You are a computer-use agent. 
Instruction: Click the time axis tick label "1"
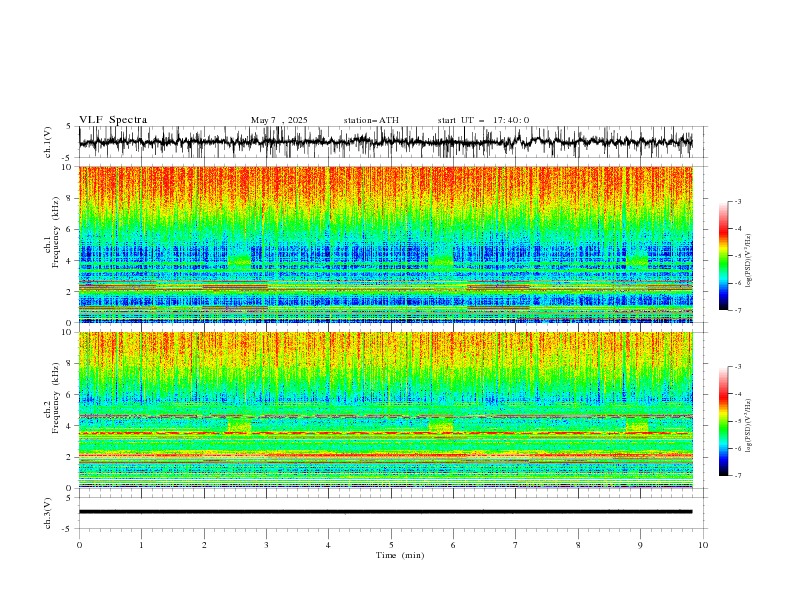141,545
